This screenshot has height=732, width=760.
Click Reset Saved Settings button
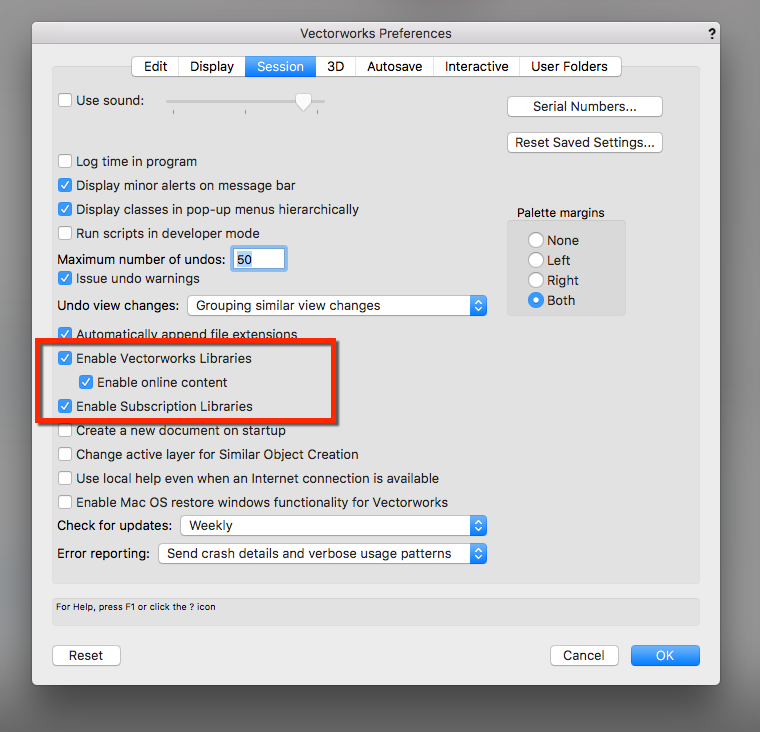[585, 143]
